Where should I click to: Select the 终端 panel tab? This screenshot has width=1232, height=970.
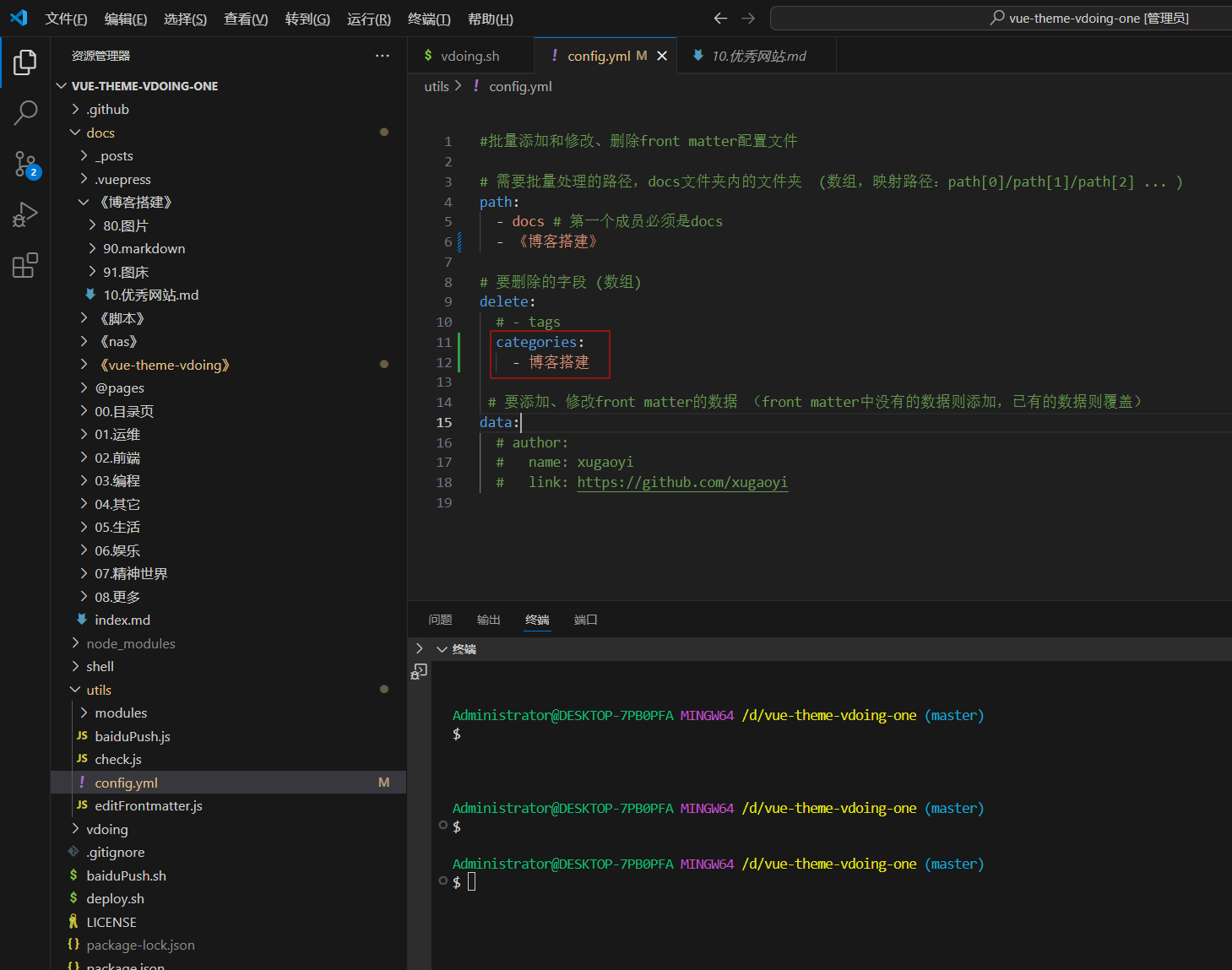coord(537,620)
